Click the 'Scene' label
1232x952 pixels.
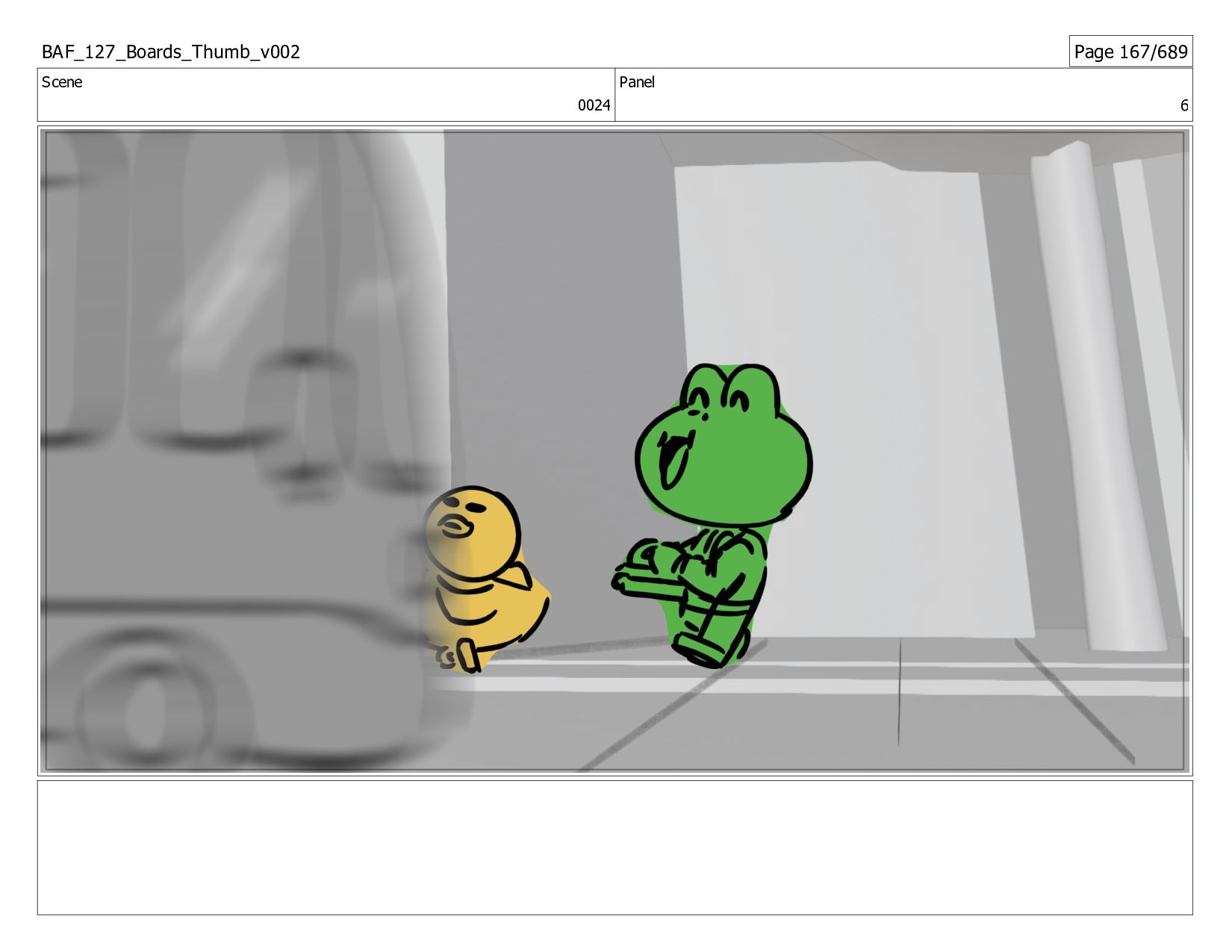[x=62, y=82]
